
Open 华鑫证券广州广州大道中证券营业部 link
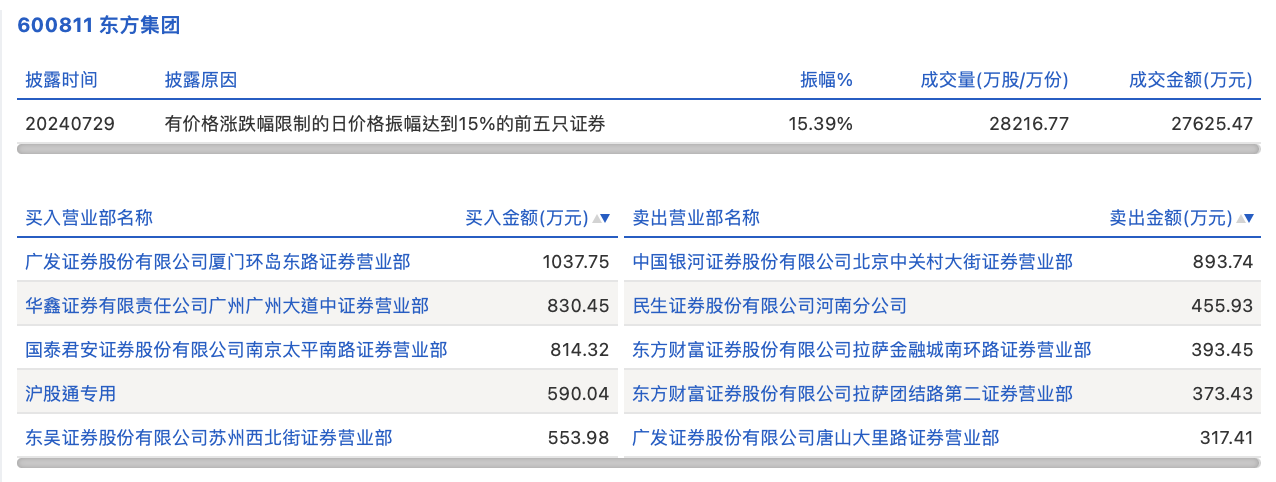click(226, 306)
